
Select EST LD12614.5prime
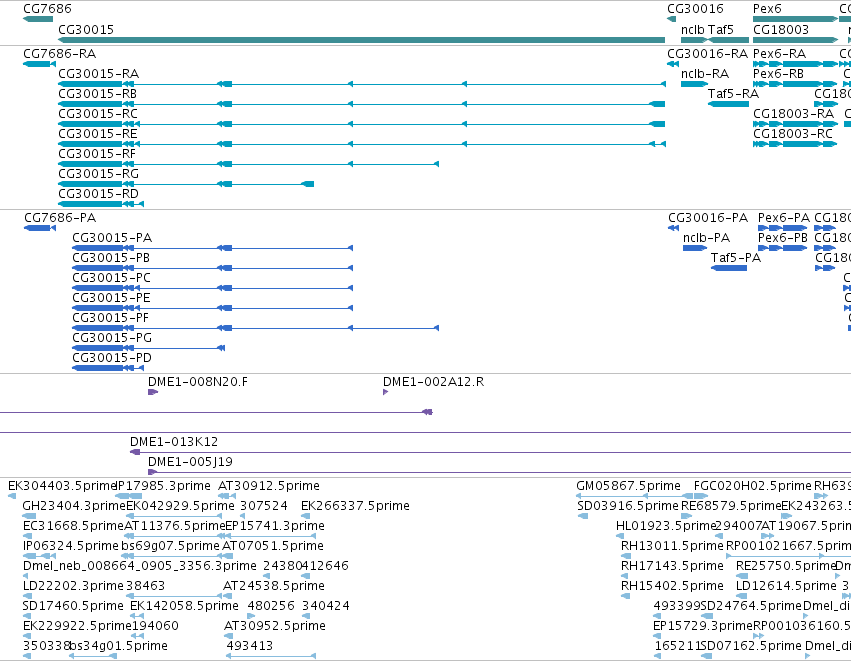click(786, 587)
